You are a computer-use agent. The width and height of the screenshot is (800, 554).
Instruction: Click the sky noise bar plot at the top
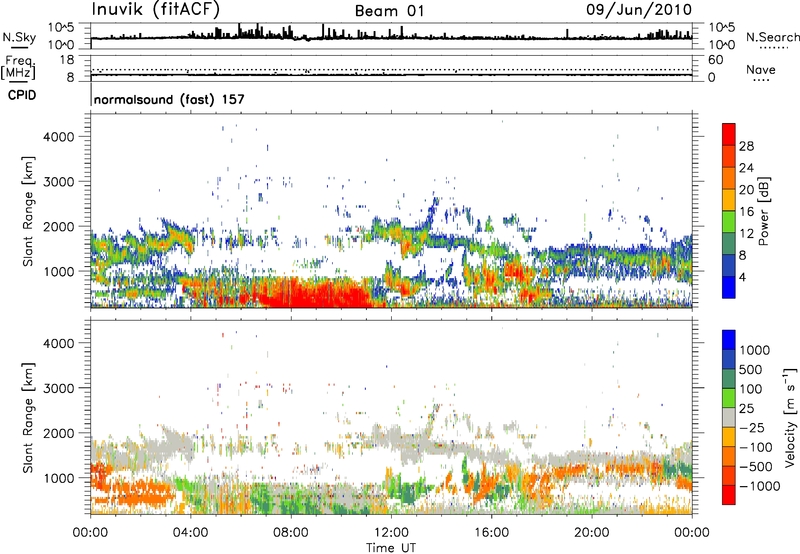pos(391,36)
